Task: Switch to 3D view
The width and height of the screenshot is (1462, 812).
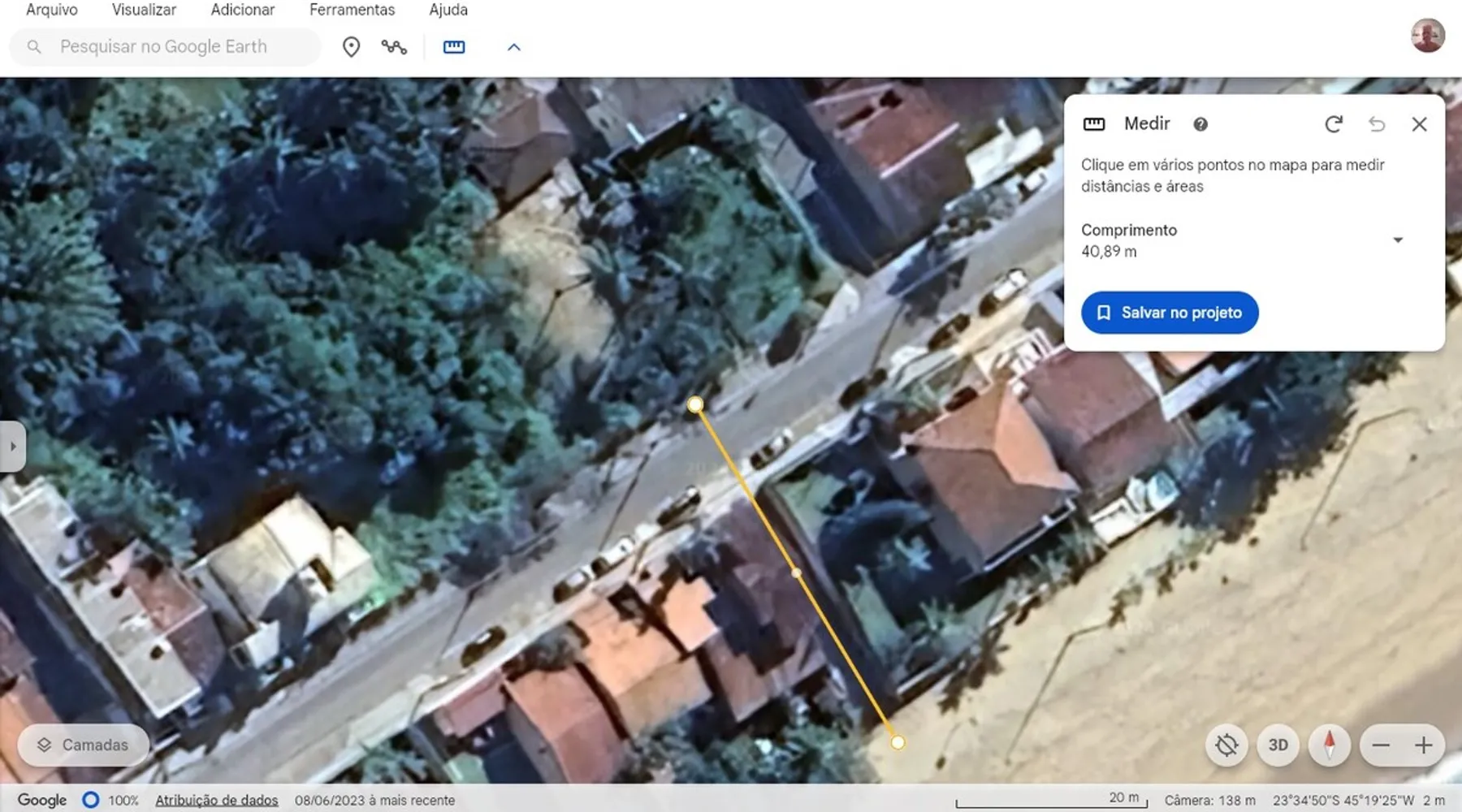Action: pos(1278,745)
